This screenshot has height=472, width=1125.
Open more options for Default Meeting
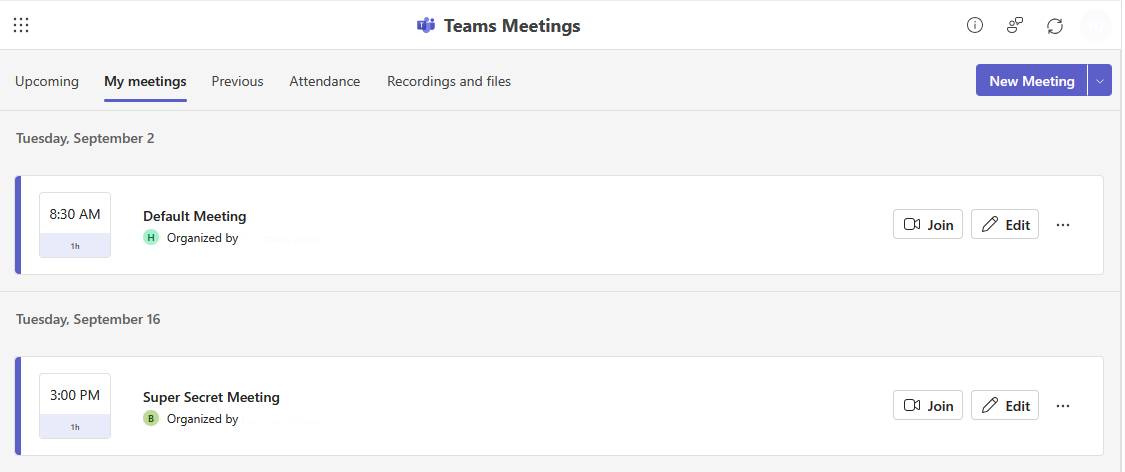[x=1063, y=225]
